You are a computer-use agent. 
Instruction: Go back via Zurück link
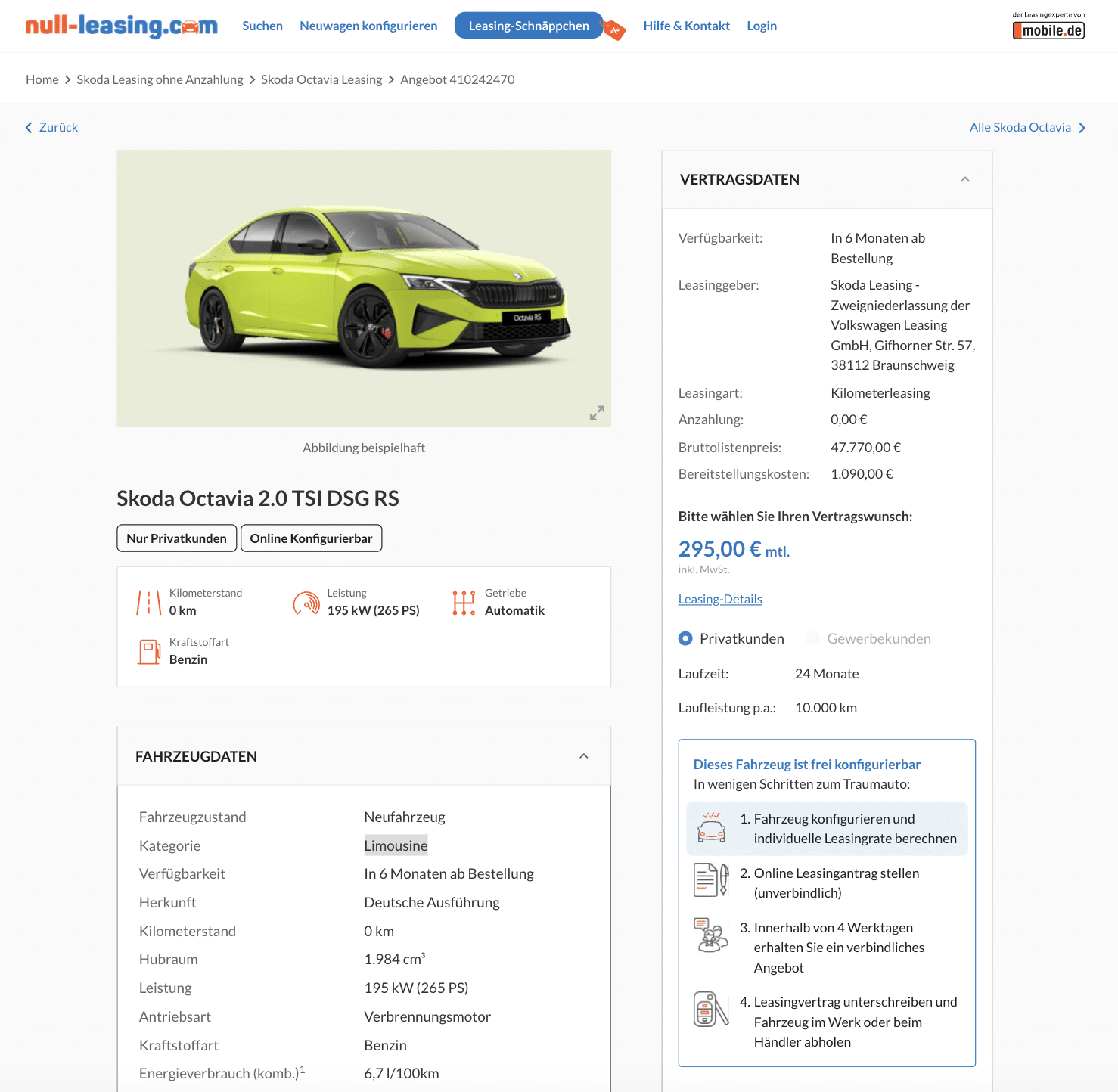[x=58, y=127]
